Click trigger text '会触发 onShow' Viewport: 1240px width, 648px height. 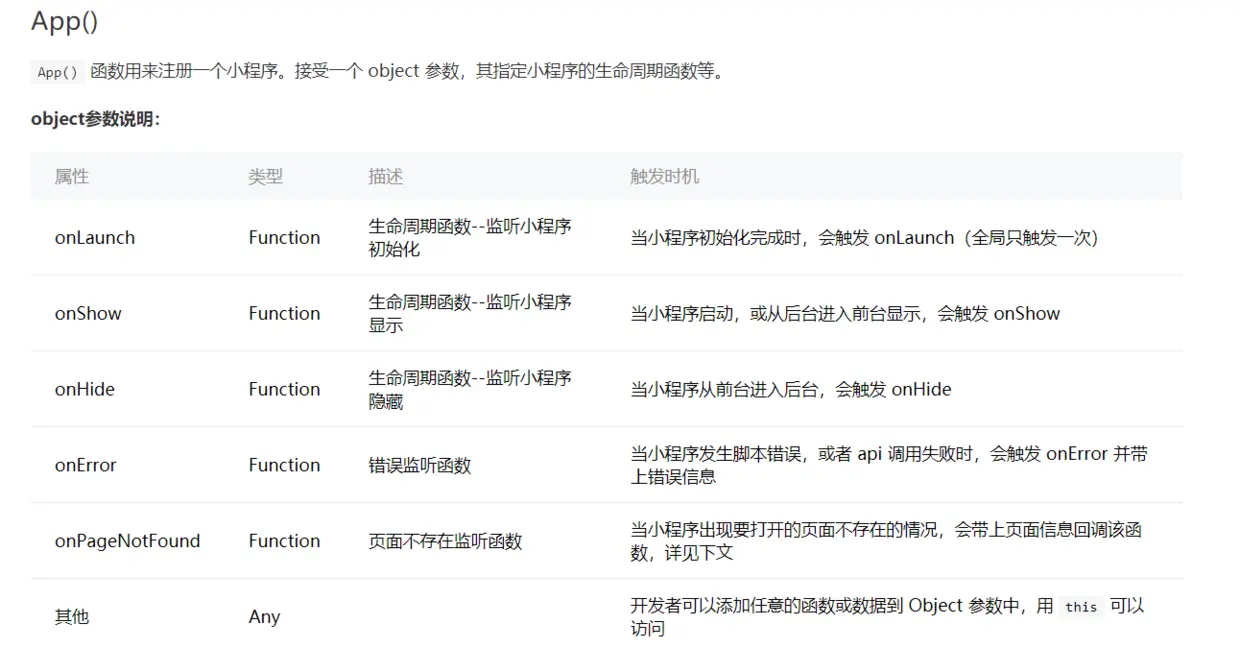999,314
